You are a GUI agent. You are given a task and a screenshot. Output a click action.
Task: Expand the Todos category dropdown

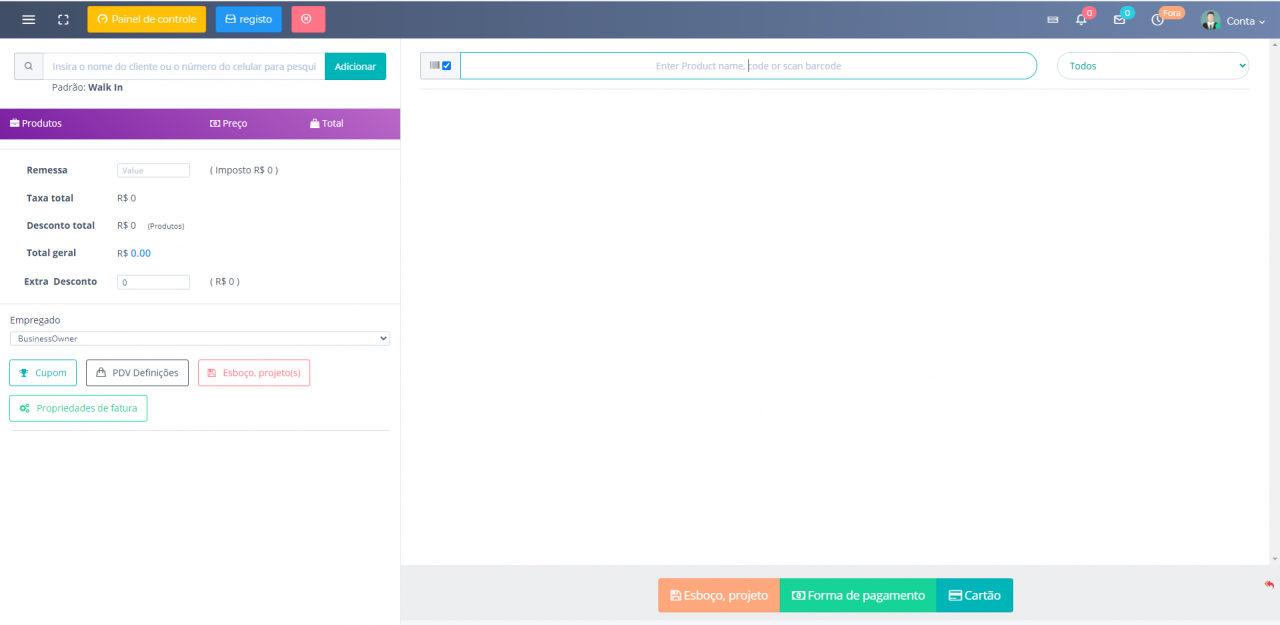click(1152, 66)
